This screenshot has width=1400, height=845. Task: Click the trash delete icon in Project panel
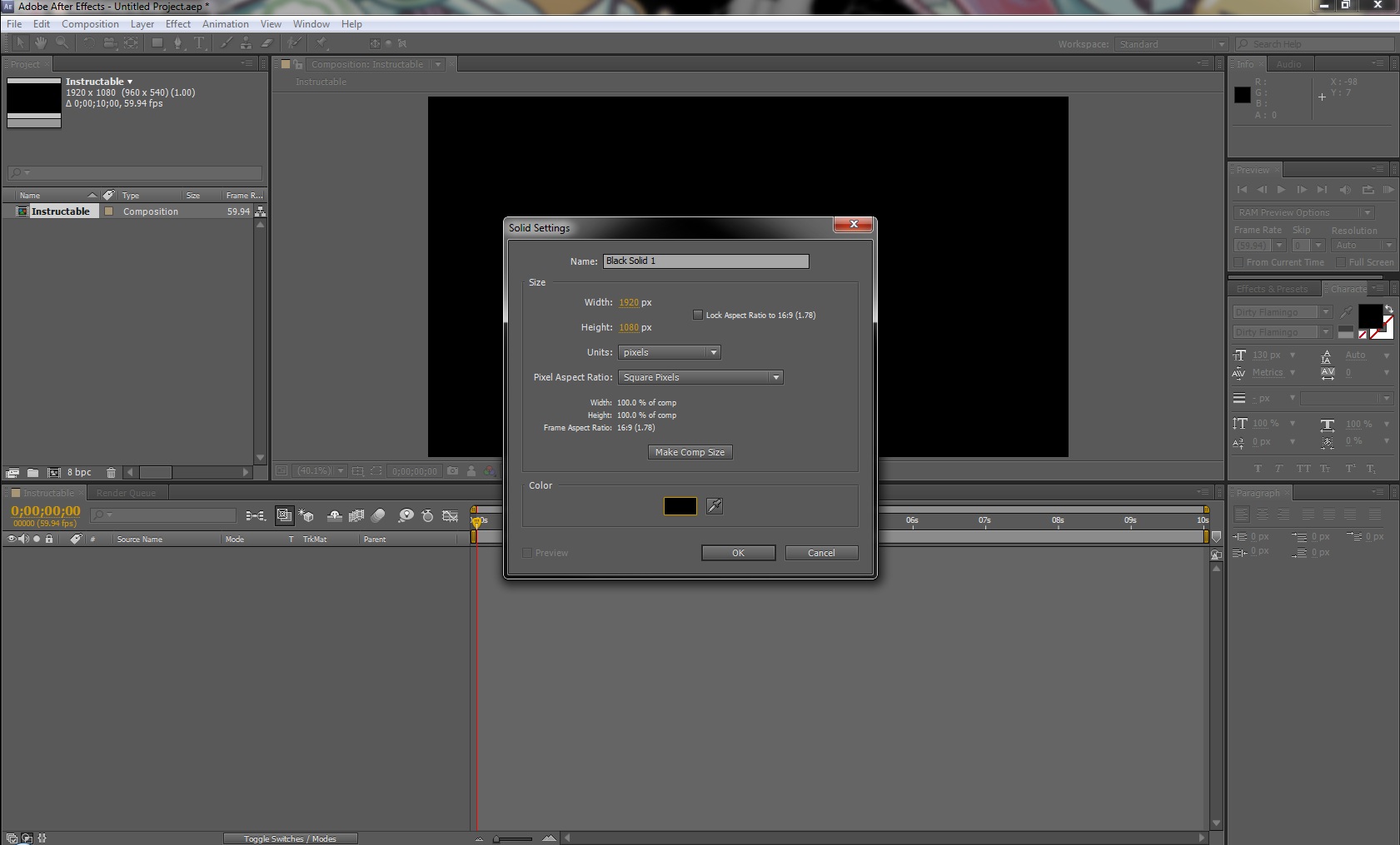pyautogui.click(x=111, y=472)
